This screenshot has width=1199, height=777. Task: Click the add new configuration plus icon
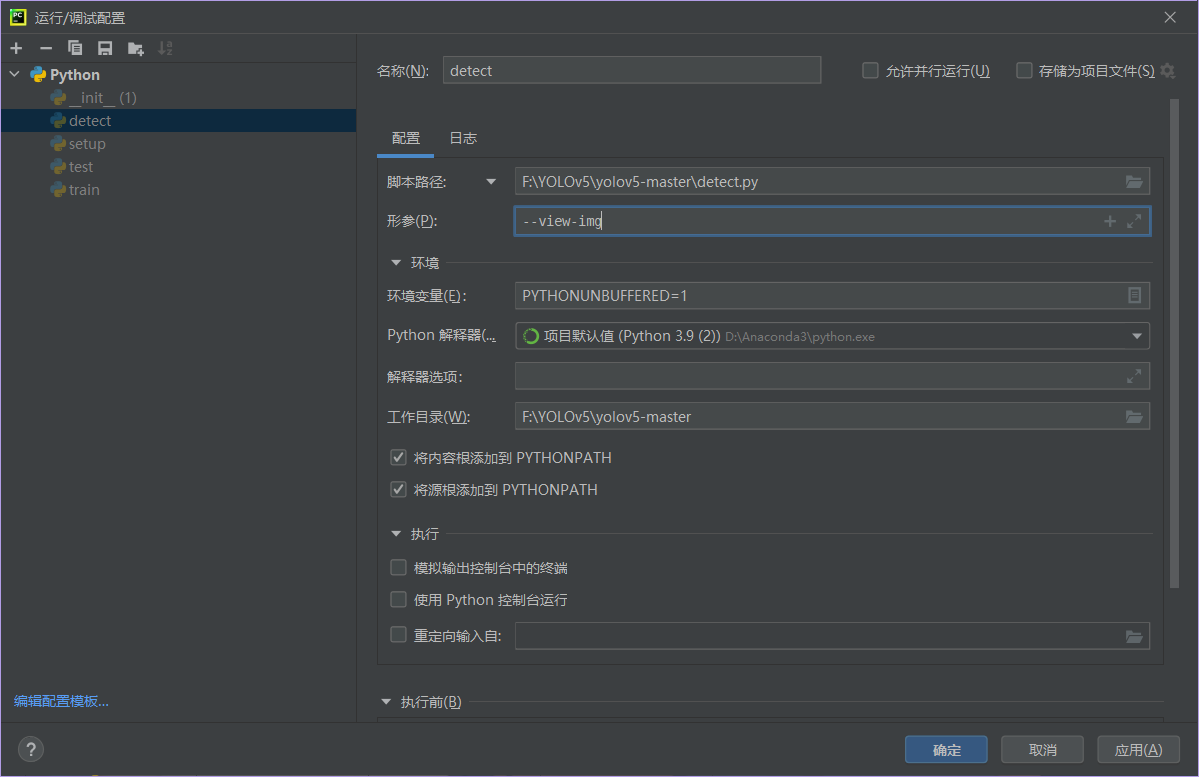[16, 48]
